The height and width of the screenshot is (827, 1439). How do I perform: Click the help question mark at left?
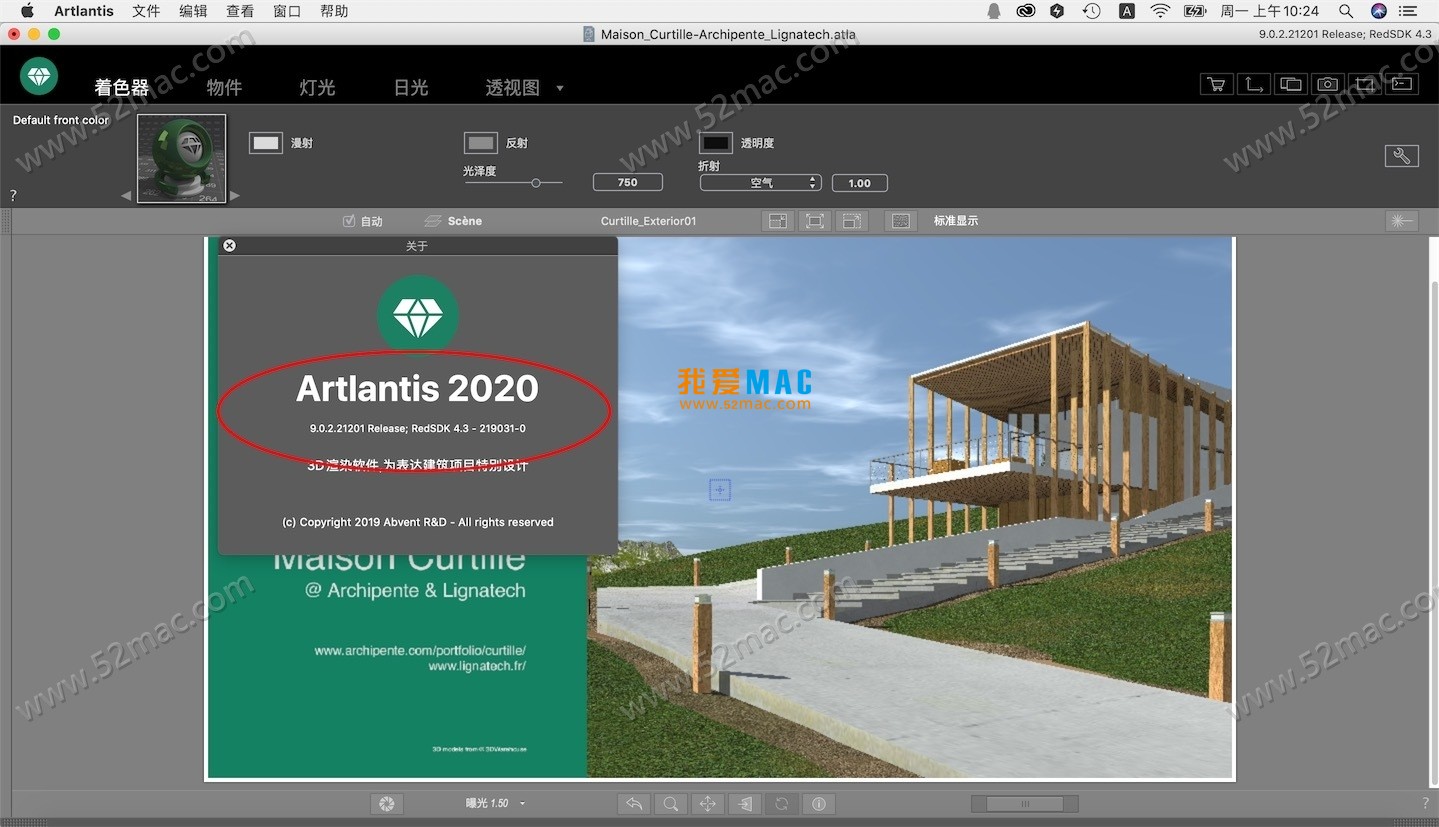tap(13, 196)
